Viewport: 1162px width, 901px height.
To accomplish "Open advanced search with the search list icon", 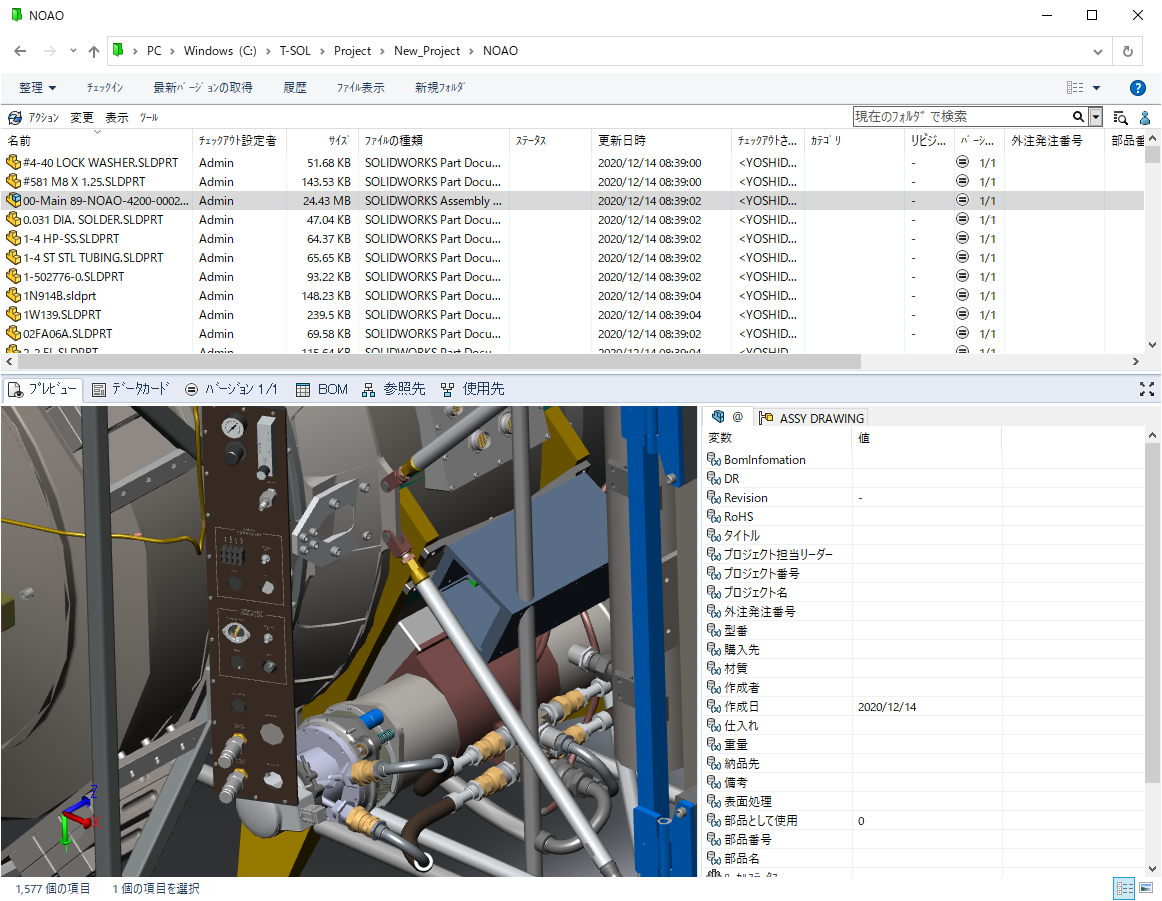I will pyautogui.click(x=1119, y=117).
